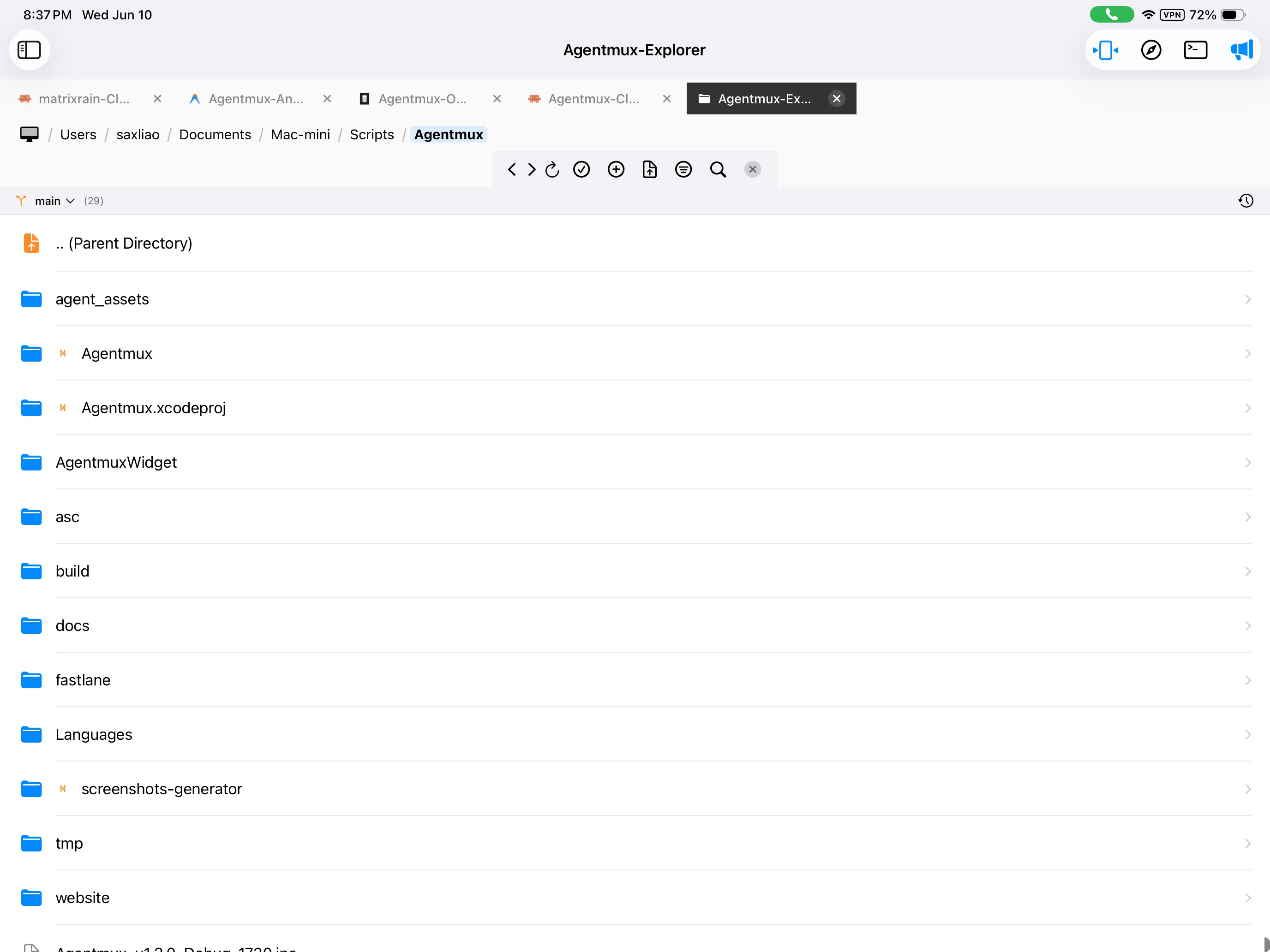The image size is (1270, 952).
Task: Click the blue megaphone icon
Action: [x=1241, y=50]
